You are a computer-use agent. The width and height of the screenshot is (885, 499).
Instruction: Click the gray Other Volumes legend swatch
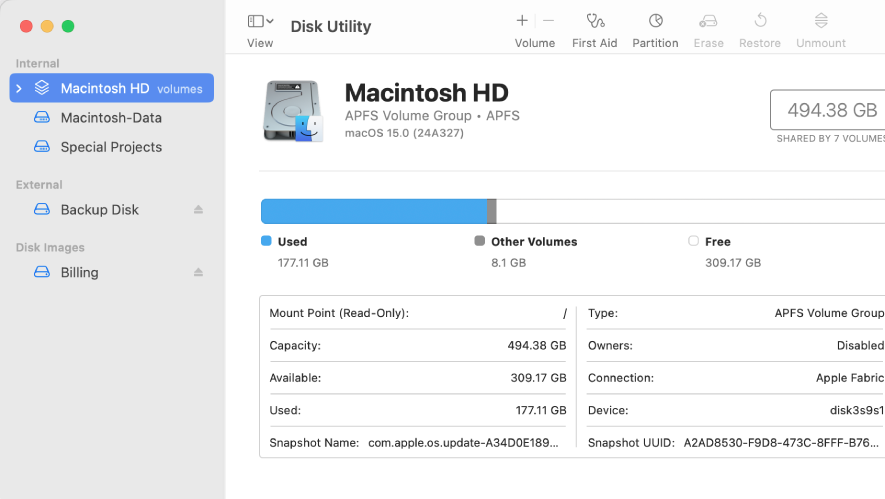[480, 241]
